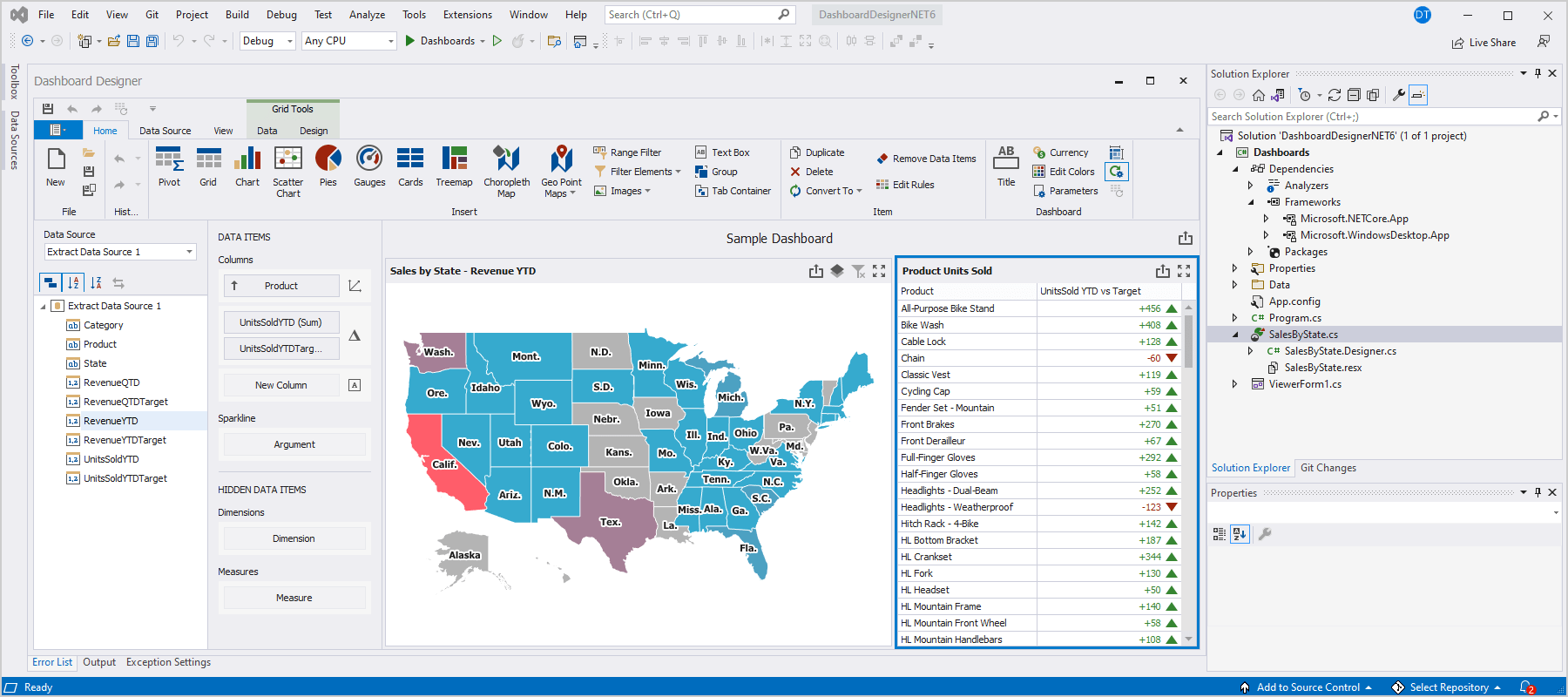
Task: Toggle grouped fields view in data source panel
Action: (51, 282)
